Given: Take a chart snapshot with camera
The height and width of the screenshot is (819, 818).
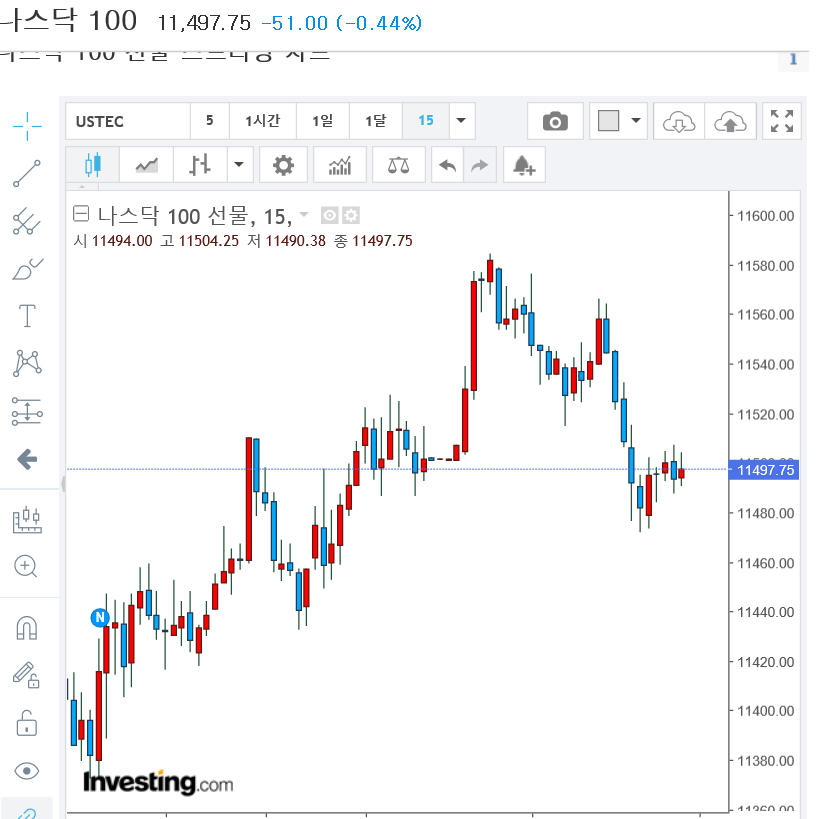Looking at the screenshot, I should click(555, 122).
